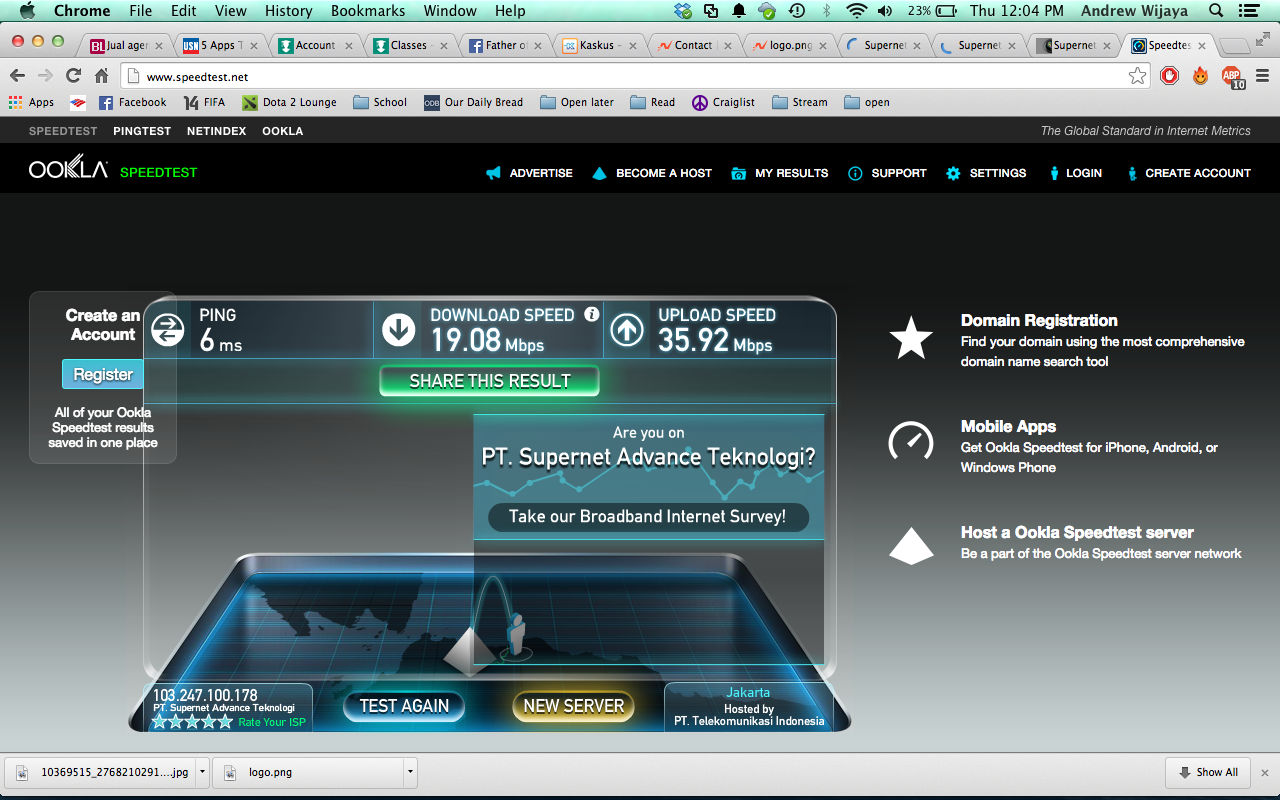This screenshot has width=1280, height=800.
Task: Open the Facebook bookmark
Action: (x=133, y=102)
